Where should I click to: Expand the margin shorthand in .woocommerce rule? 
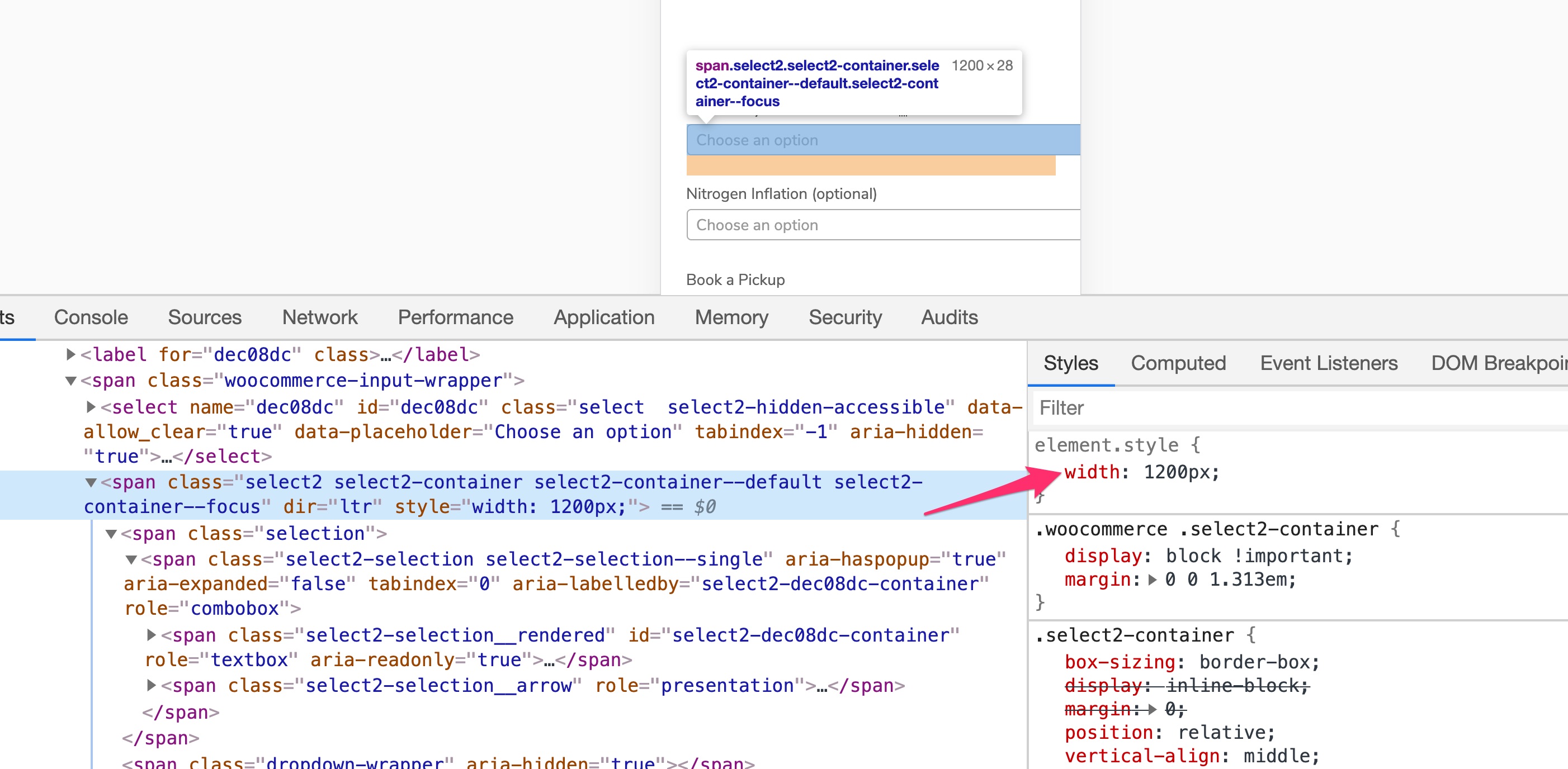(x=1153, y=580)
